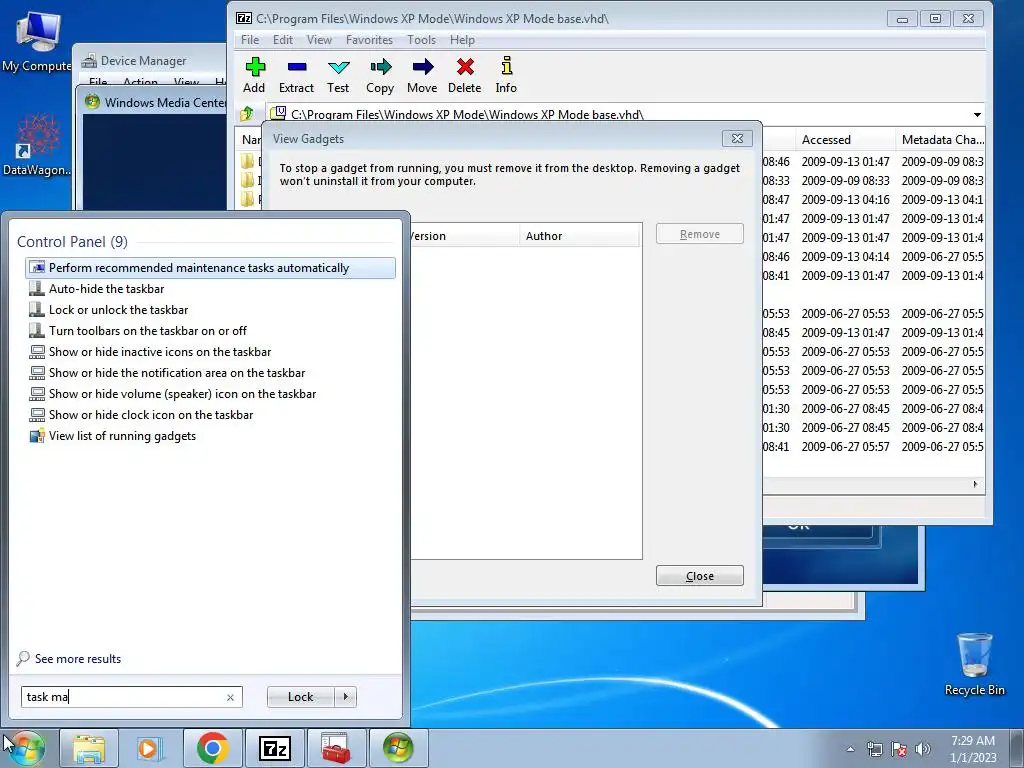Click the network tray icon
The width and height of the screenshot is (1024, 768).
(x=874, y=749)
